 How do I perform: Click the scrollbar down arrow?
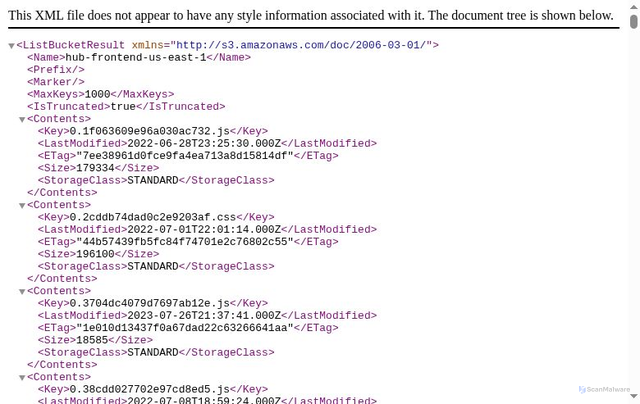(633, 396)
